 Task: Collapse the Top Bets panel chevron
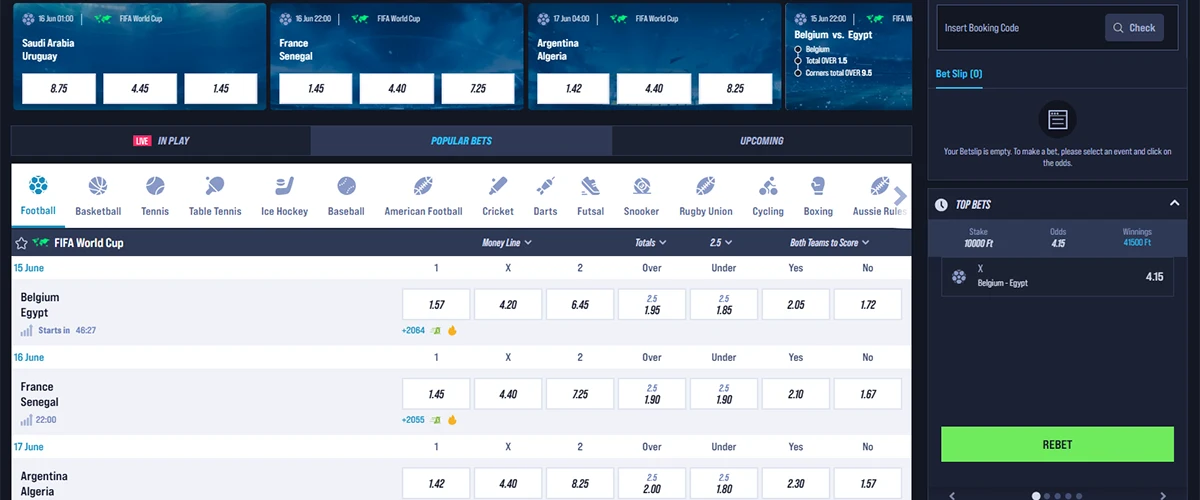1174,204
